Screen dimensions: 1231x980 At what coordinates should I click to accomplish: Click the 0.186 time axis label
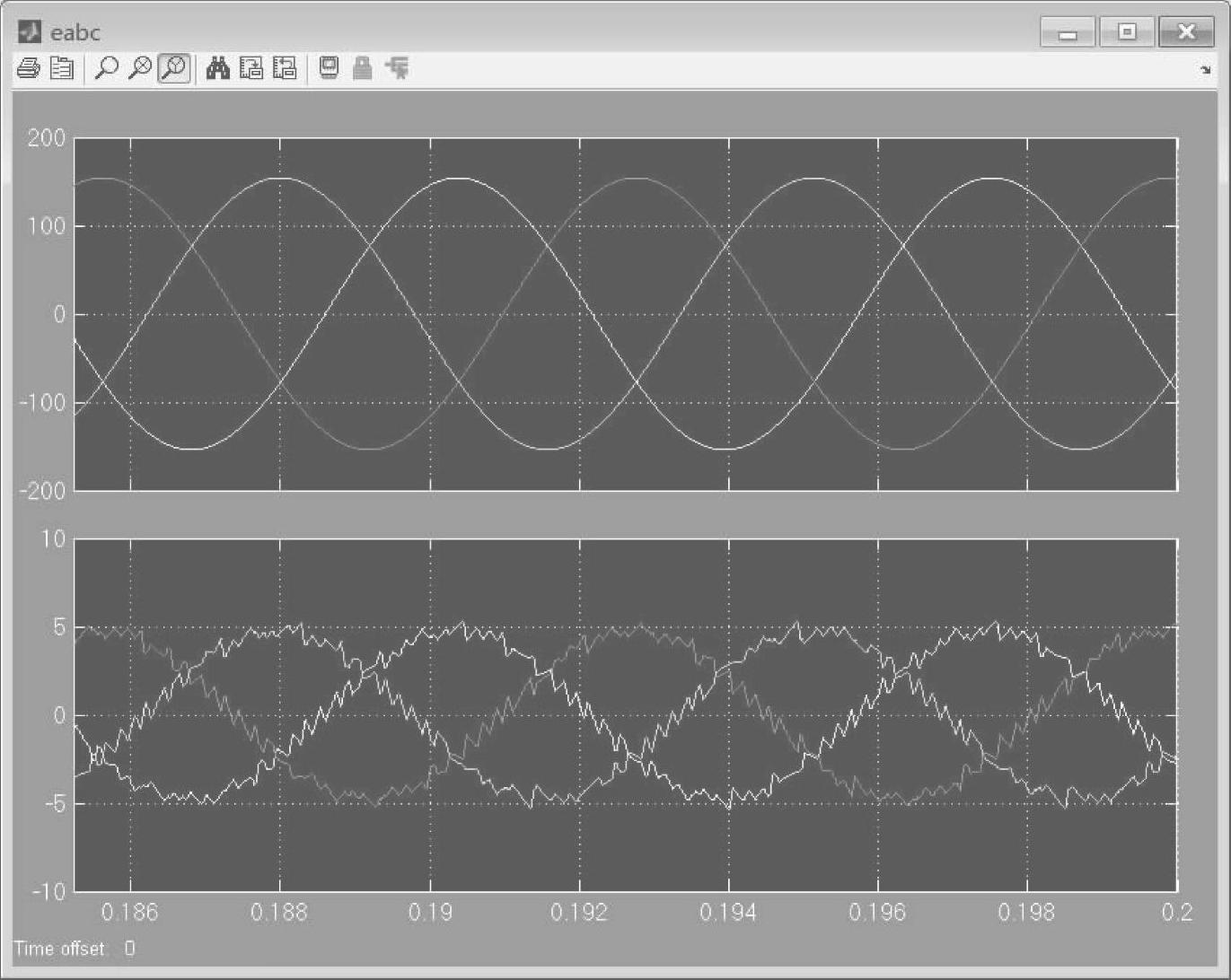(130, 913)
